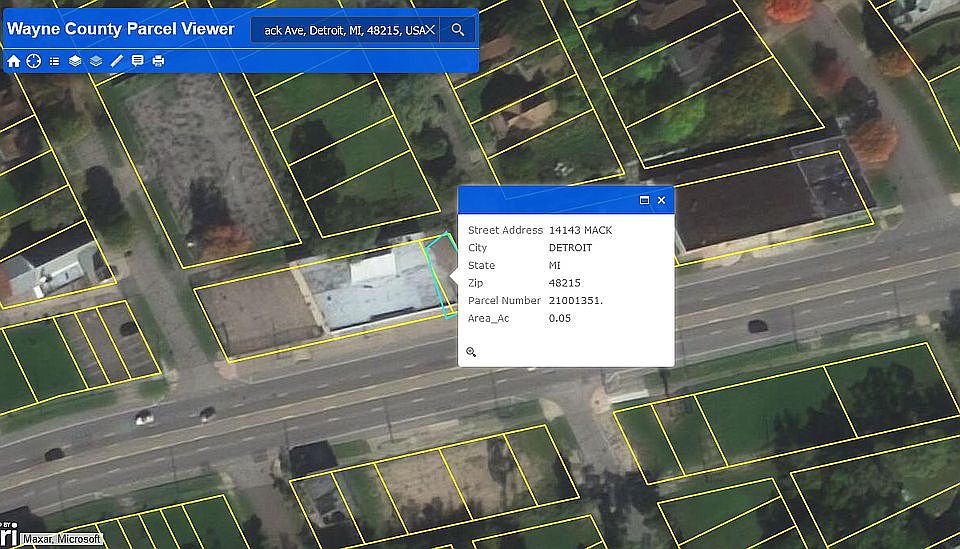Click the Area_Ac value 0.05
Image resolution: width=960 pixels, height=549 pixels.
560,318
